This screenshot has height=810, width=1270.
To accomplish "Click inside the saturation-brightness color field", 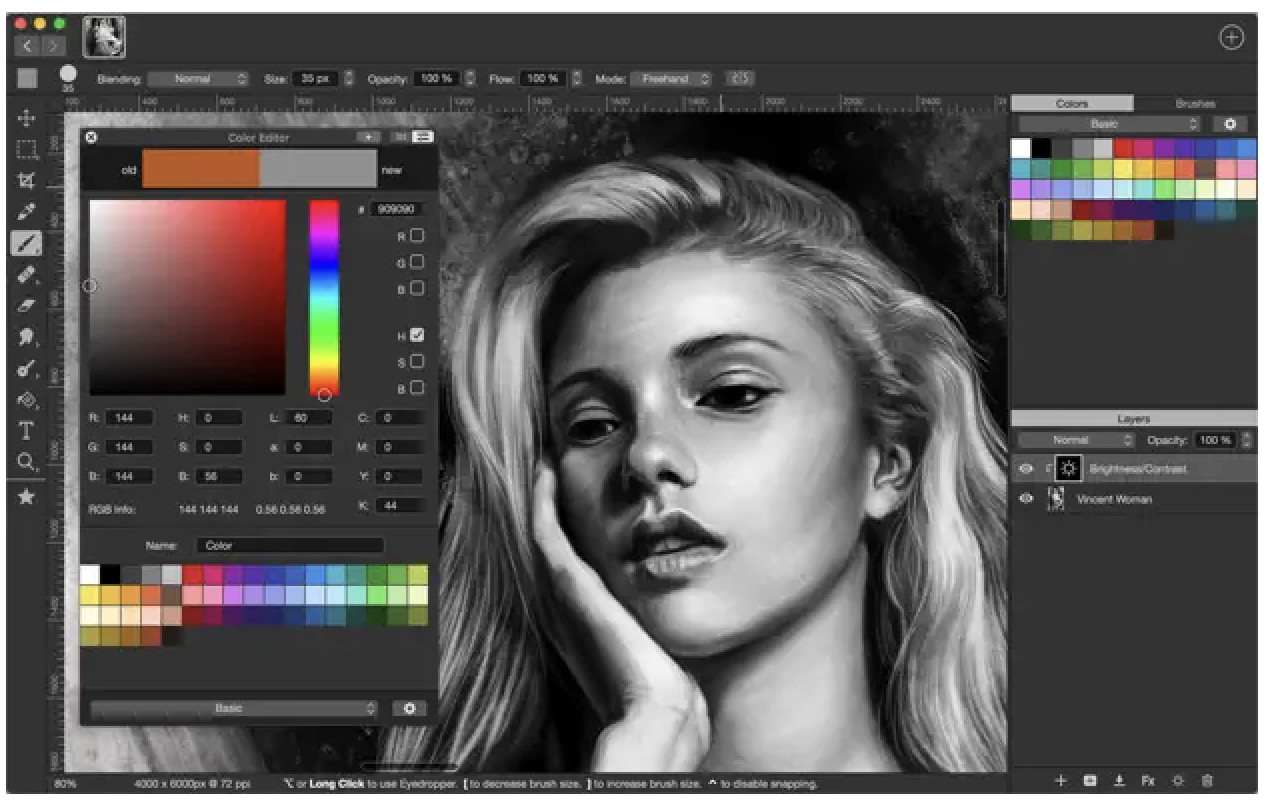I will (x=187, y=297).
